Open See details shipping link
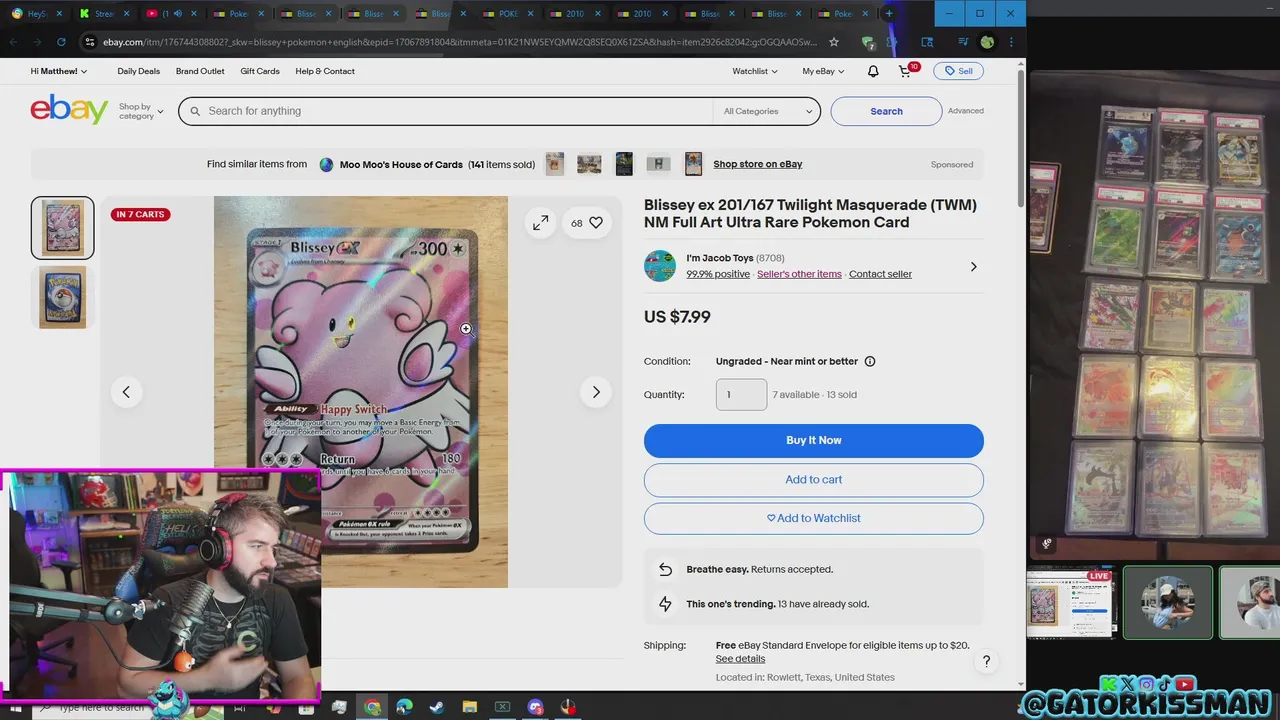Image resolution: width=1280 pixels, height=720 pixels. coord(740,659)
